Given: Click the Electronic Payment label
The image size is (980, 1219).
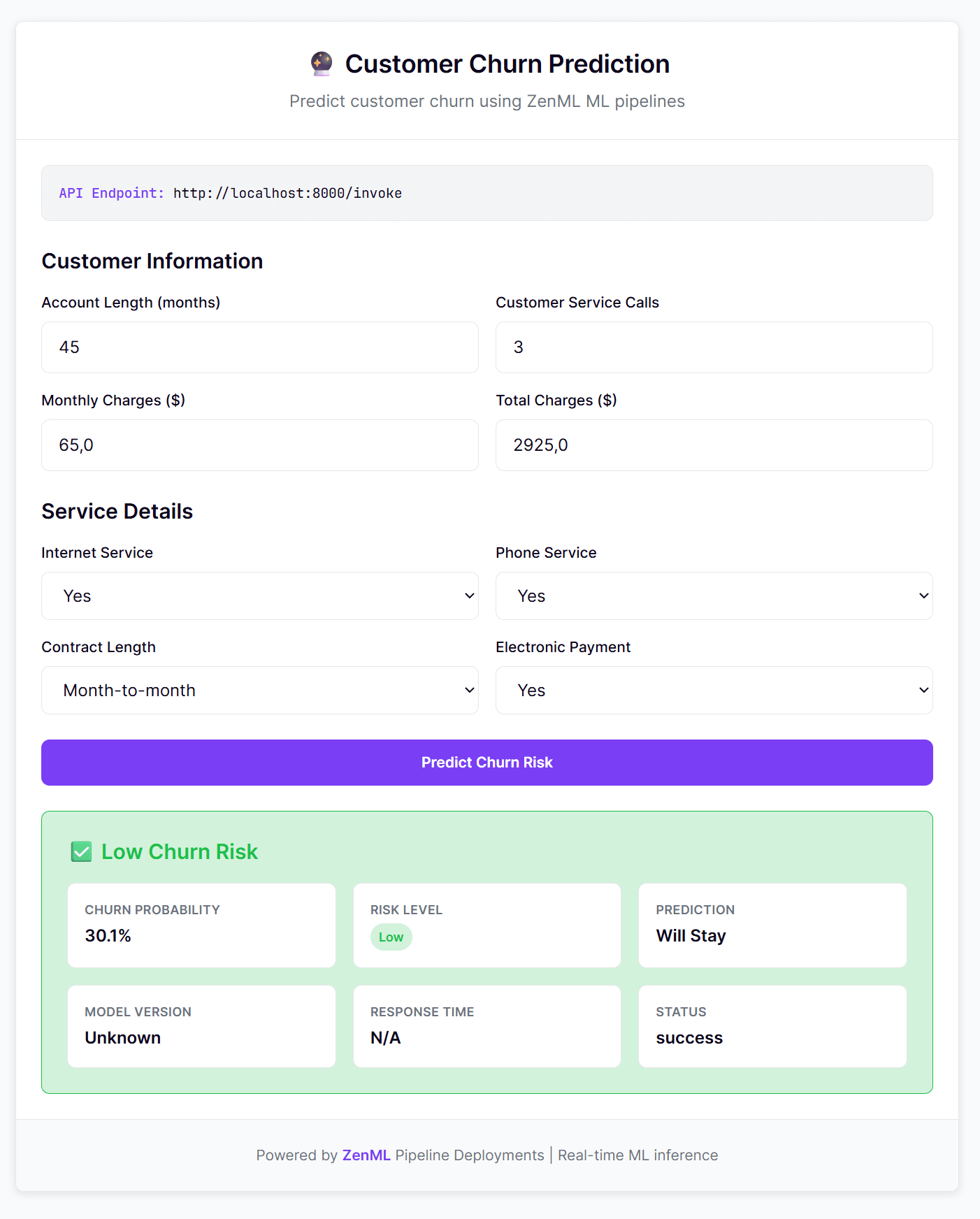Looking at the screenshot, I should point(563,647).
